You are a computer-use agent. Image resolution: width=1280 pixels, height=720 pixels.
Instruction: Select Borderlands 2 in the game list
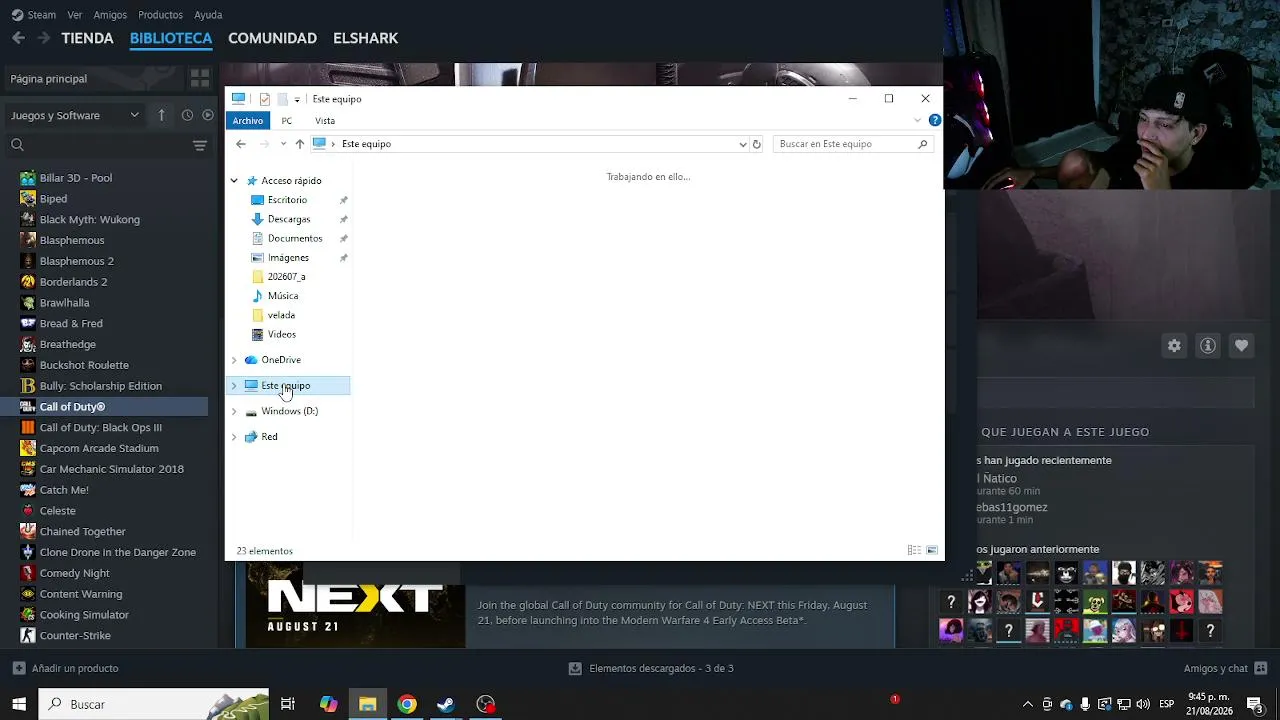coord(73,282)
